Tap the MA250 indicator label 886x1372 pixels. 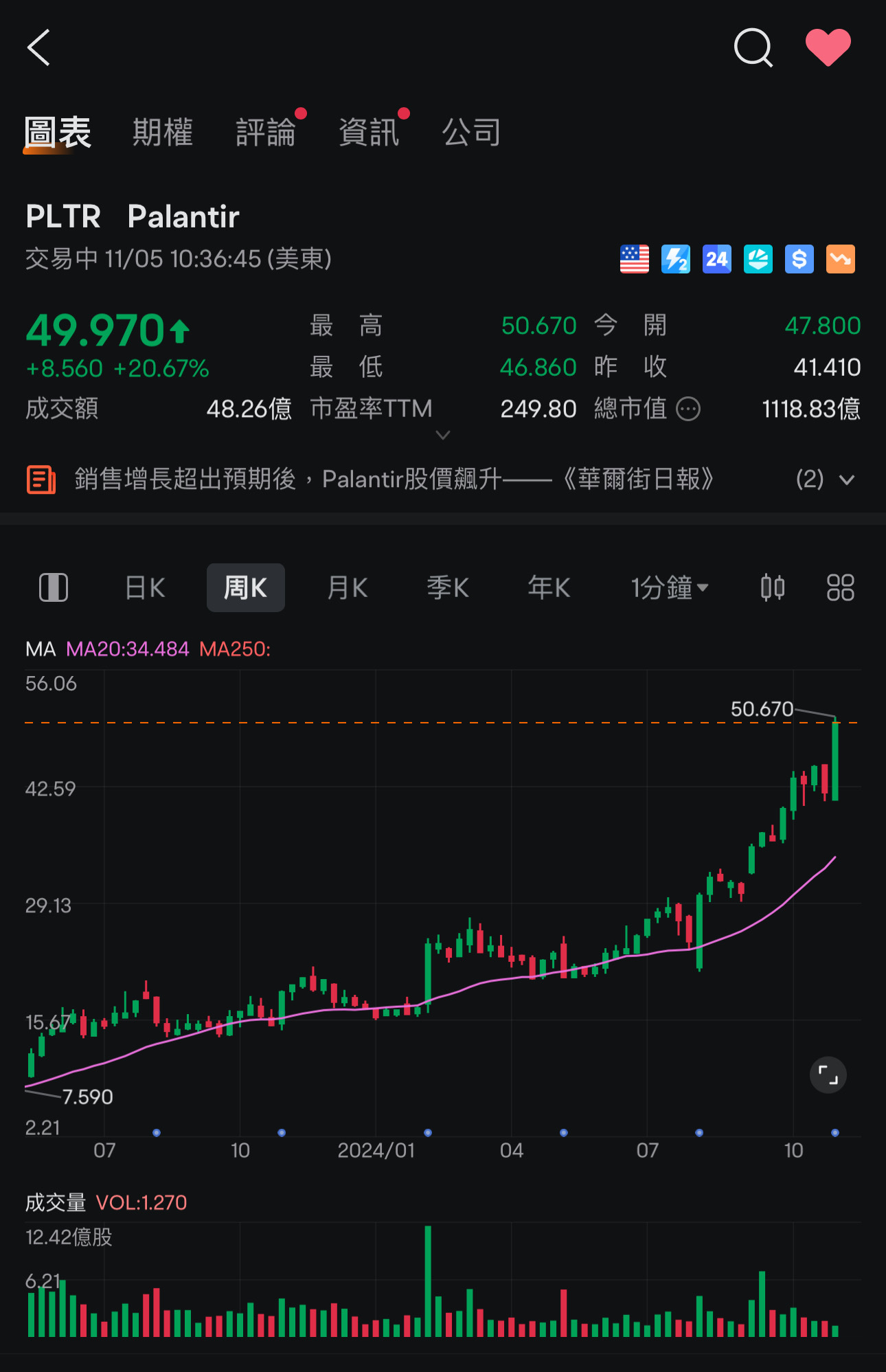pos(235,649)
